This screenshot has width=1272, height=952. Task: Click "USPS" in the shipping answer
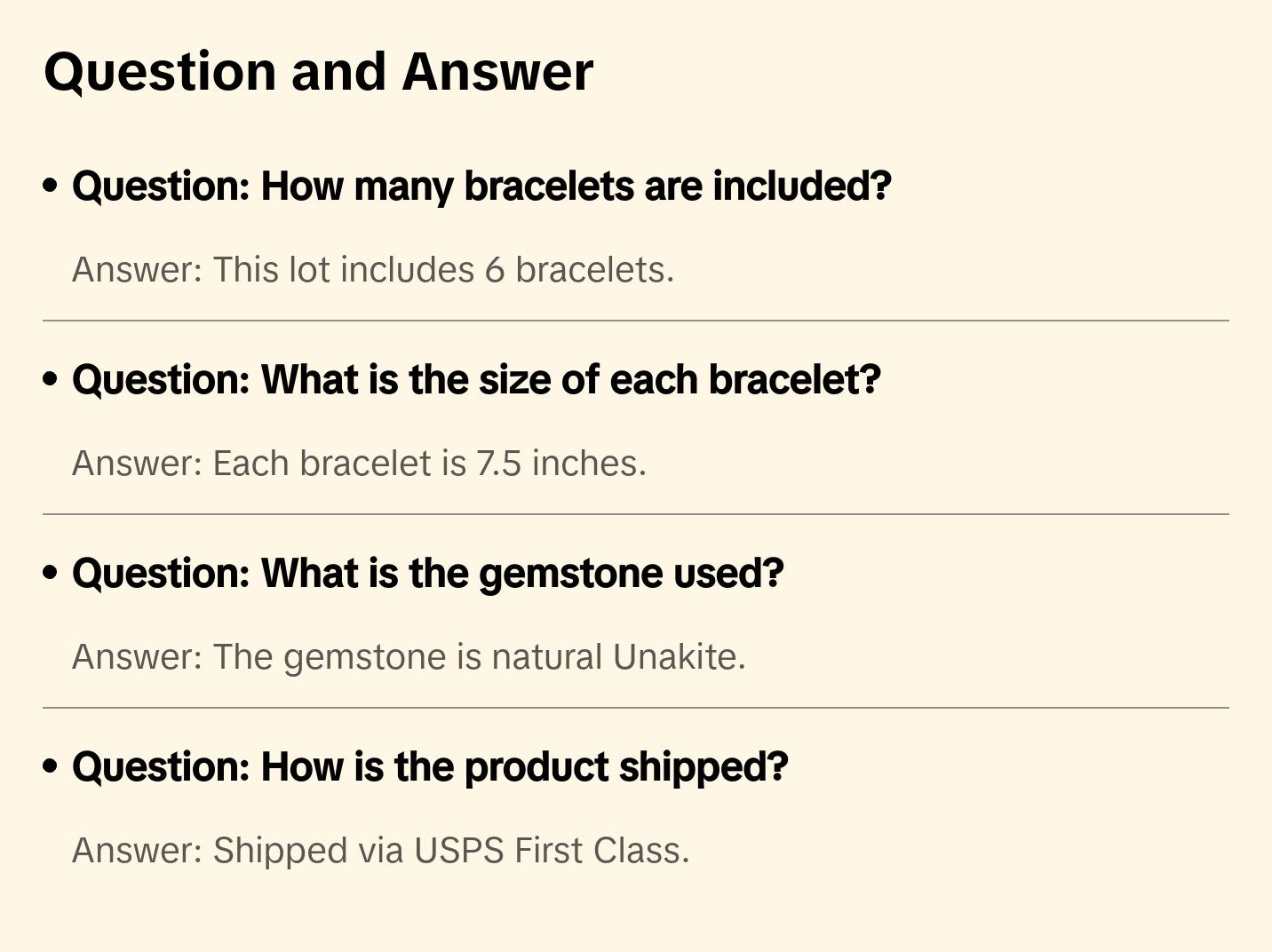pos(458,851)
